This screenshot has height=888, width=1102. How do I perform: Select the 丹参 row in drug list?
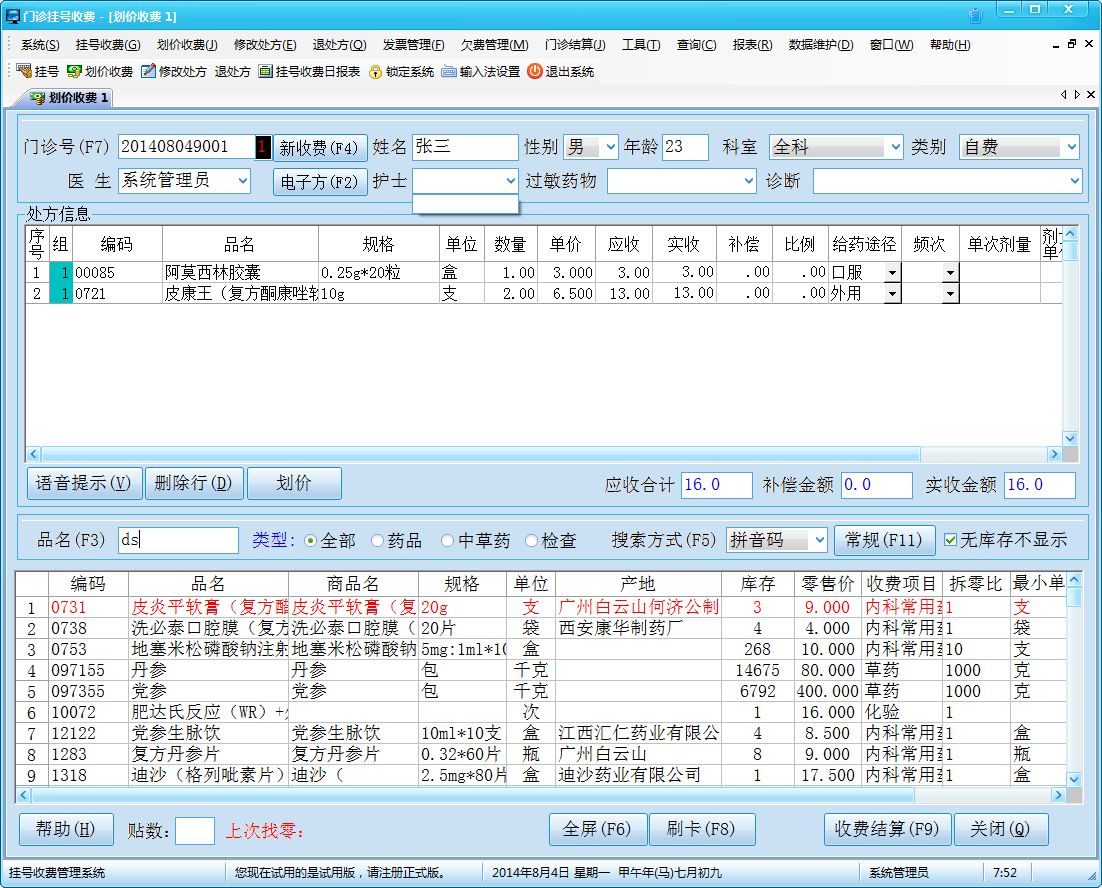[x=540, y=670]
